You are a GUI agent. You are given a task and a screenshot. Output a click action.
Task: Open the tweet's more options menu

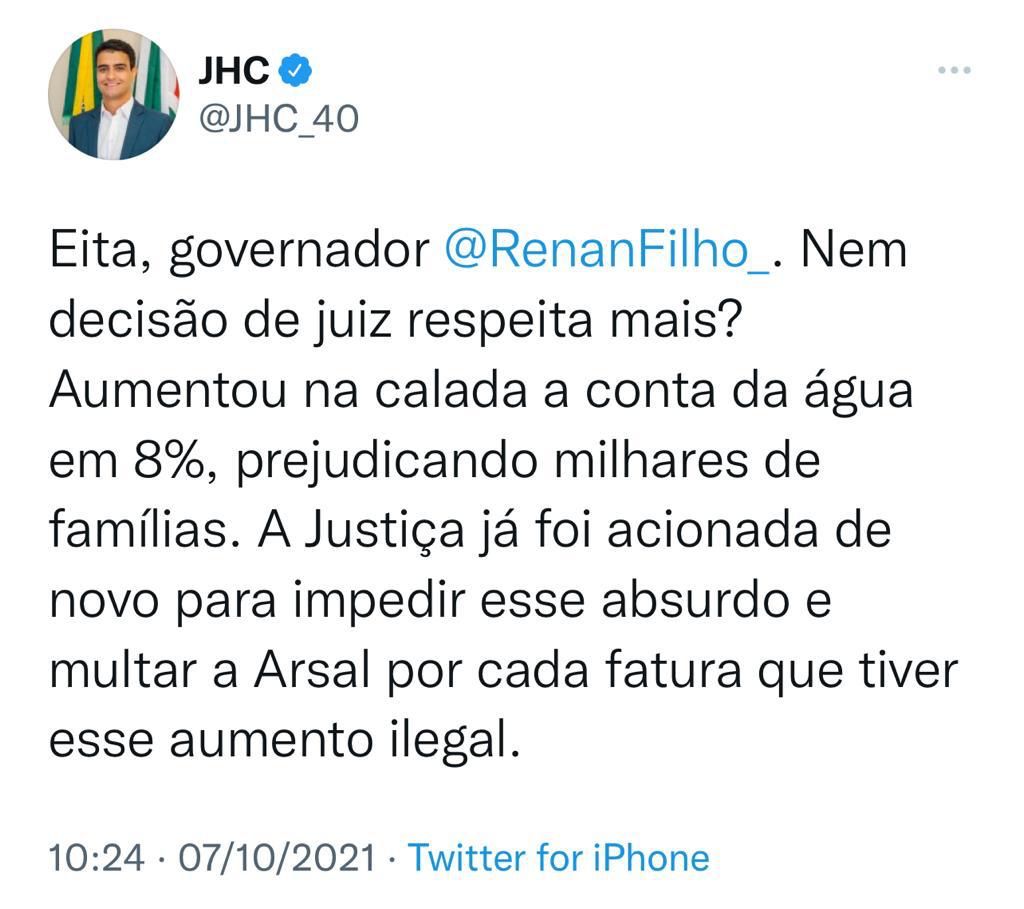[x=954, y=70]
